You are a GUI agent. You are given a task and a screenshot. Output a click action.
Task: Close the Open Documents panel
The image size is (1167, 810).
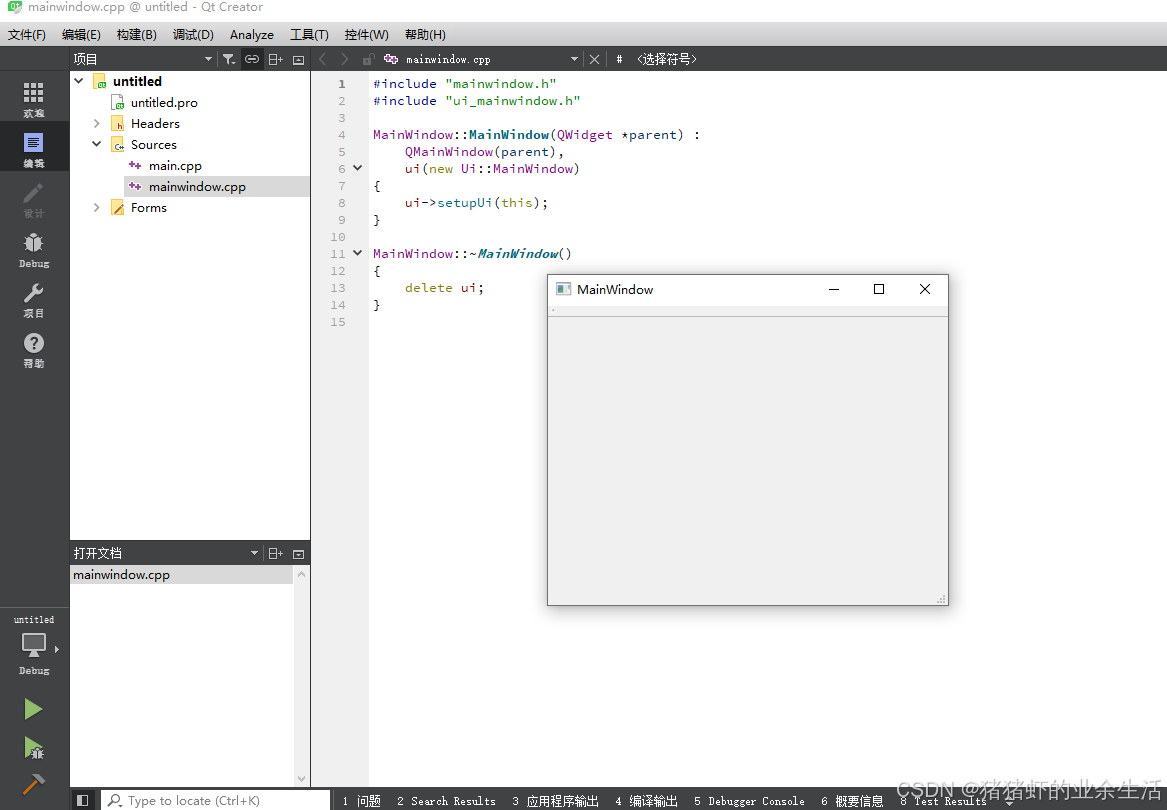[298, 554]
